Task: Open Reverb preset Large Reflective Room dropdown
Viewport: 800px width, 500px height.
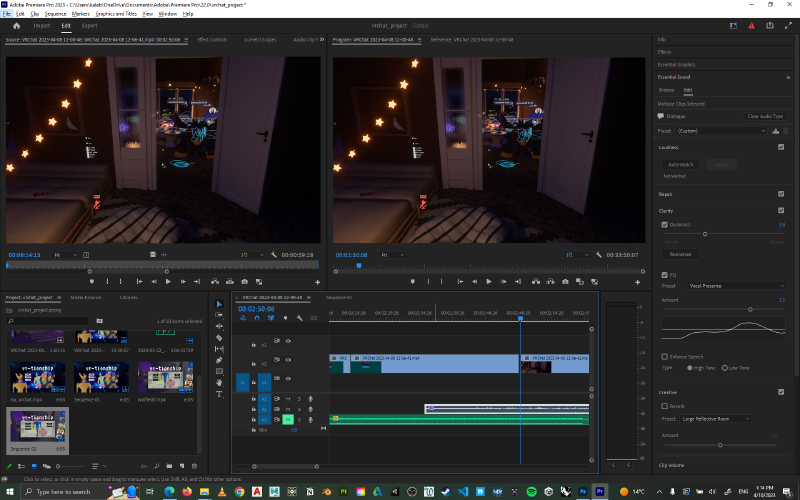Action: point(715,419)
